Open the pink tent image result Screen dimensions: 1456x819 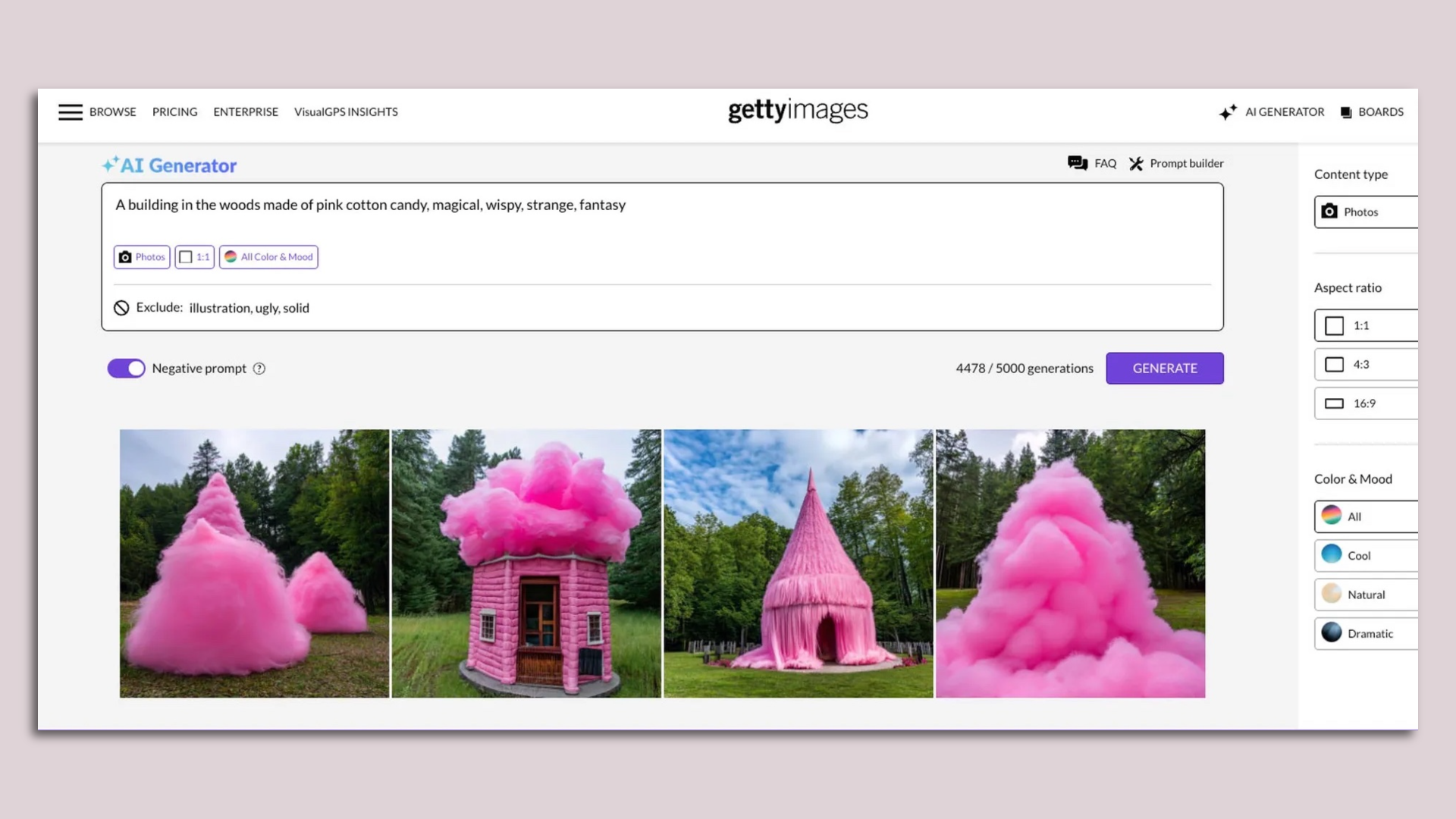click(798, 563)
